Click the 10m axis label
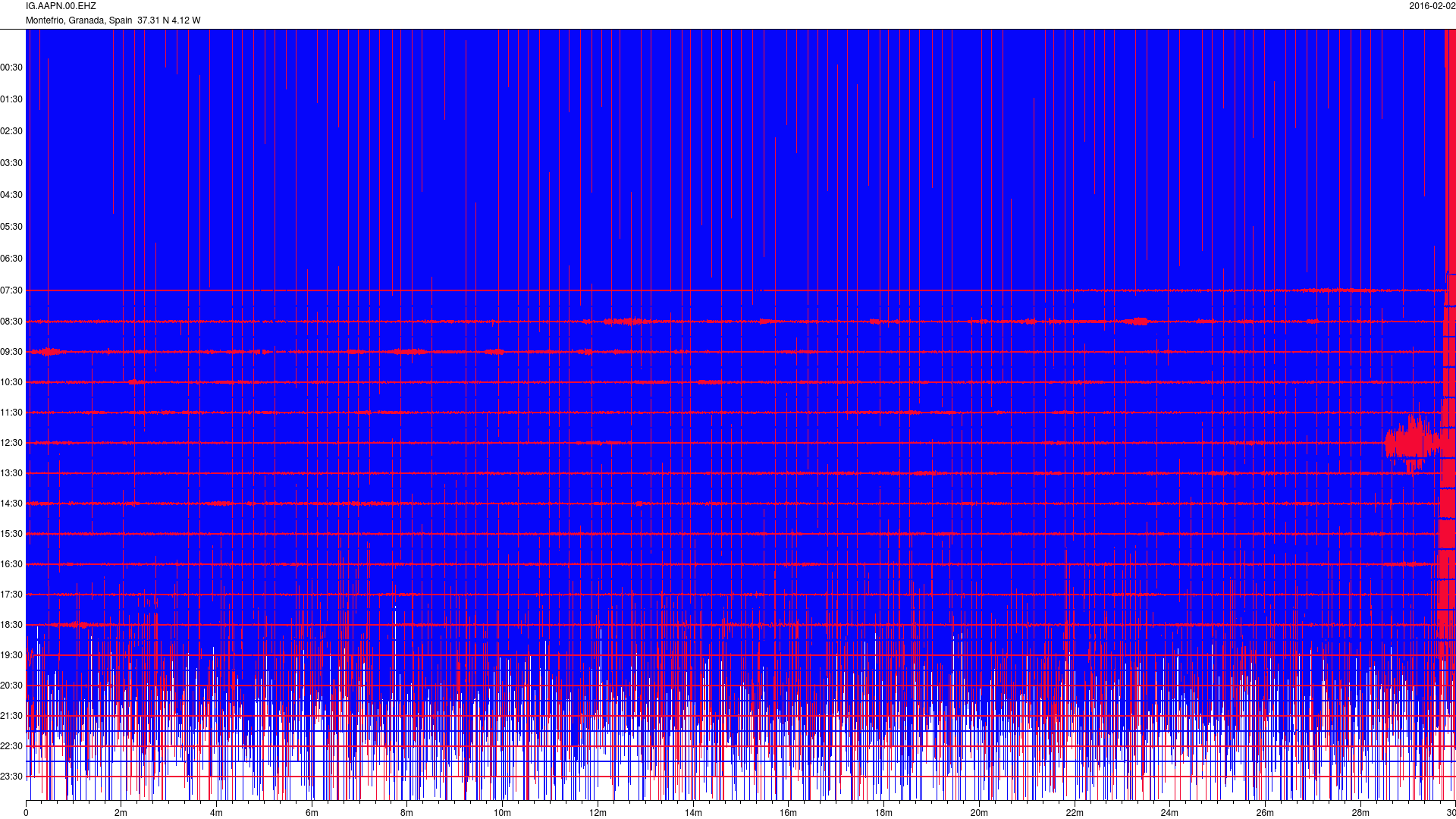 point(502,813)
